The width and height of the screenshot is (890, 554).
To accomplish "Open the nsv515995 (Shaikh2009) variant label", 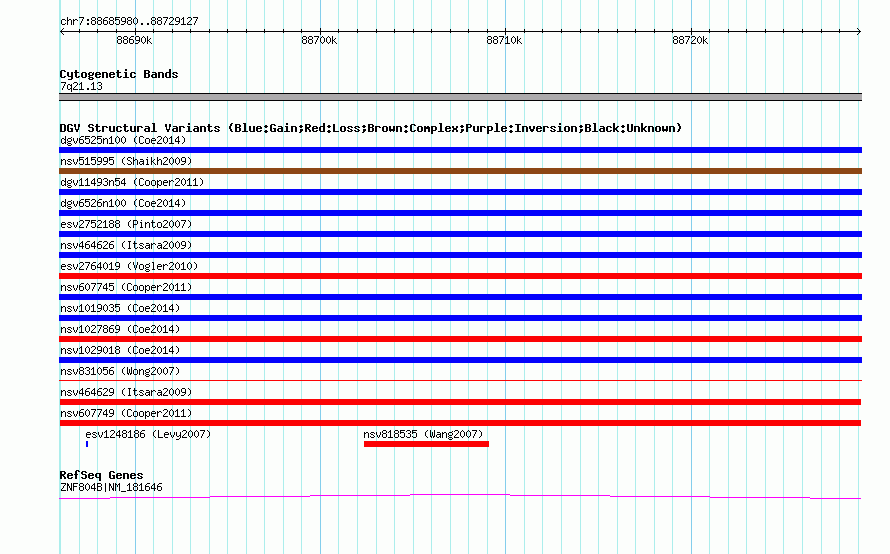I will click(x=126, y=161).
